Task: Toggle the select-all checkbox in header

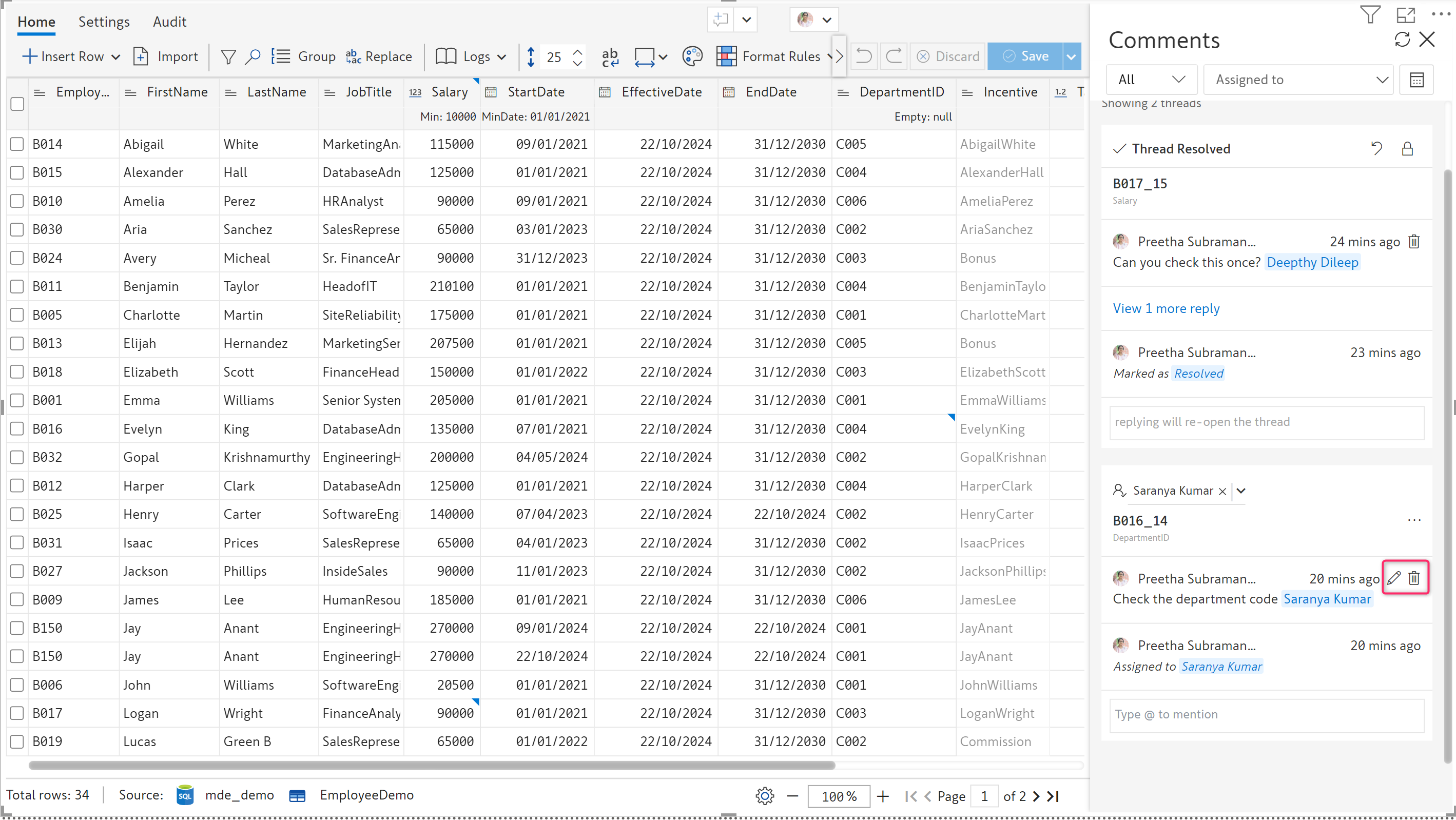Action: point(17,104)
